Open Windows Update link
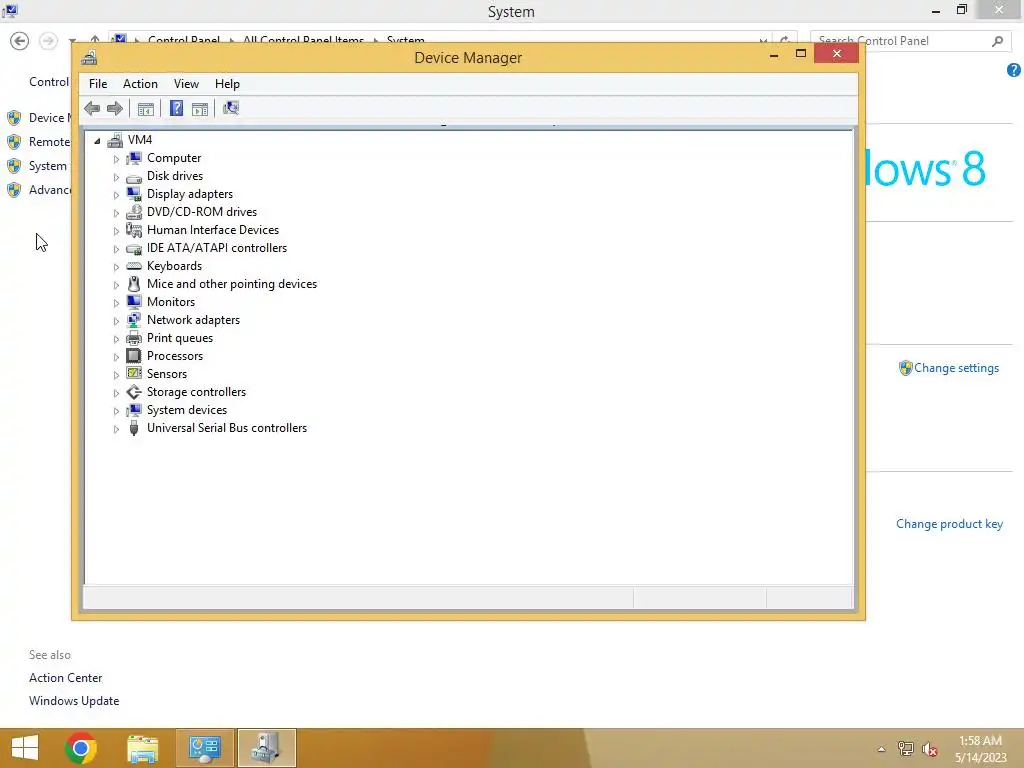 pos(74,701)
